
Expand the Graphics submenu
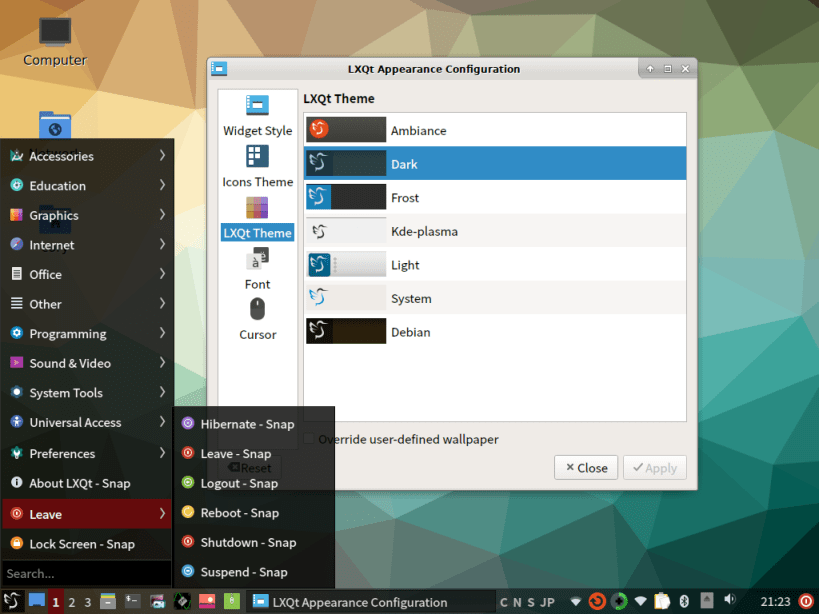(87, 215)
